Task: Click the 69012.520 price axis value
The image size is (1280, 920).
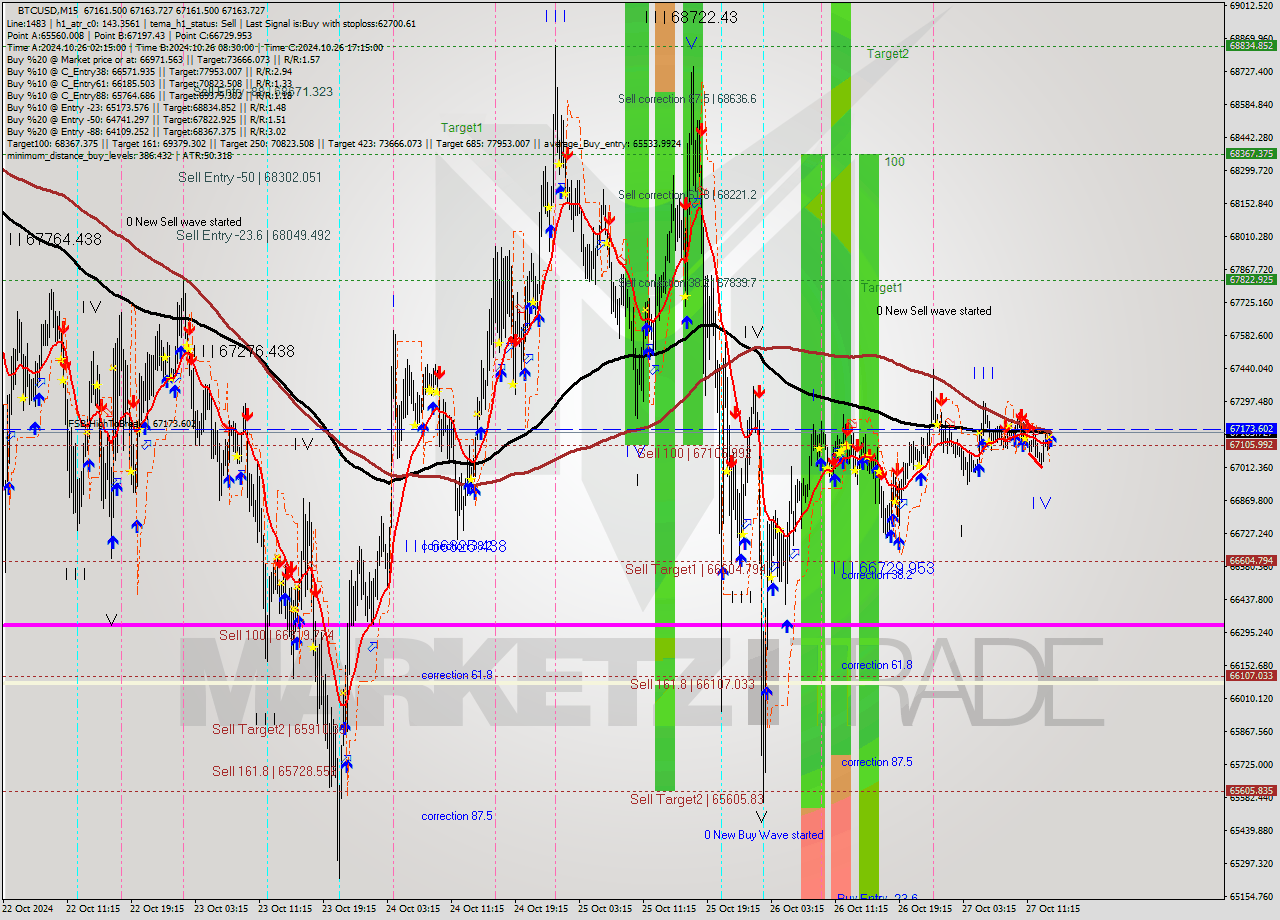Action: (1251, 6)
